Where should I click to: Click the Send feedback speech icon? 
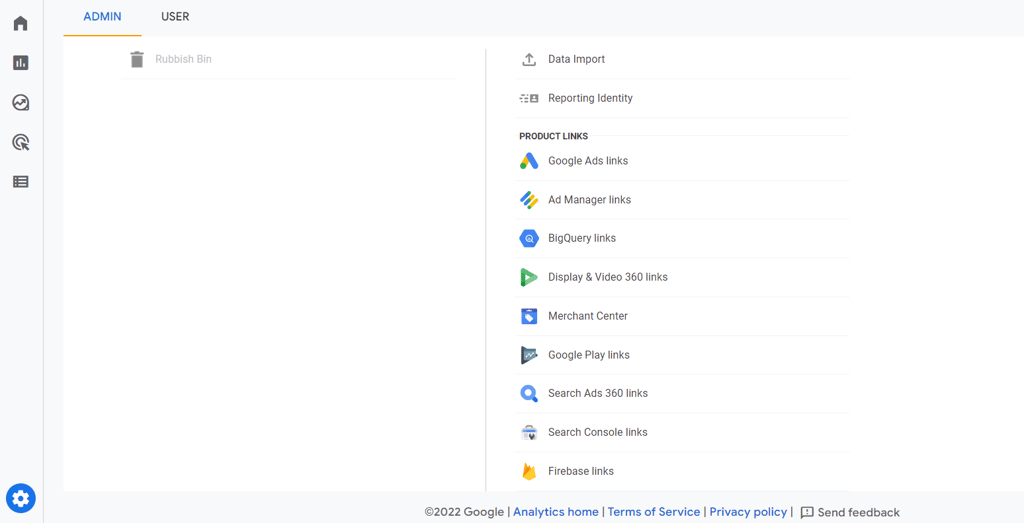(x=807, y=513)
